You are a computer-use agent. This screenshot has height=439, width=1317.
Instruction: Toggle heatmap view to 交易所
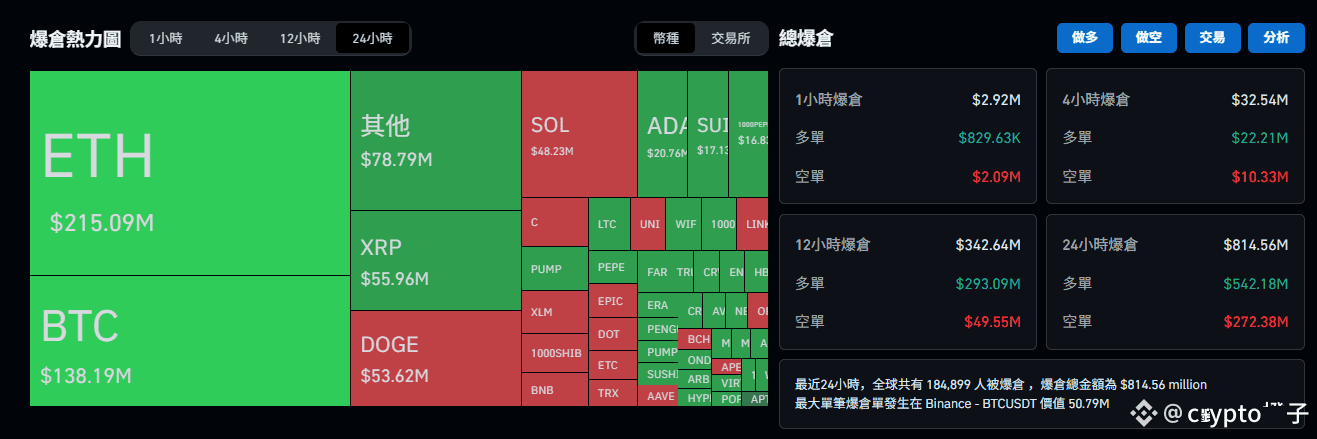pos(731,39)
